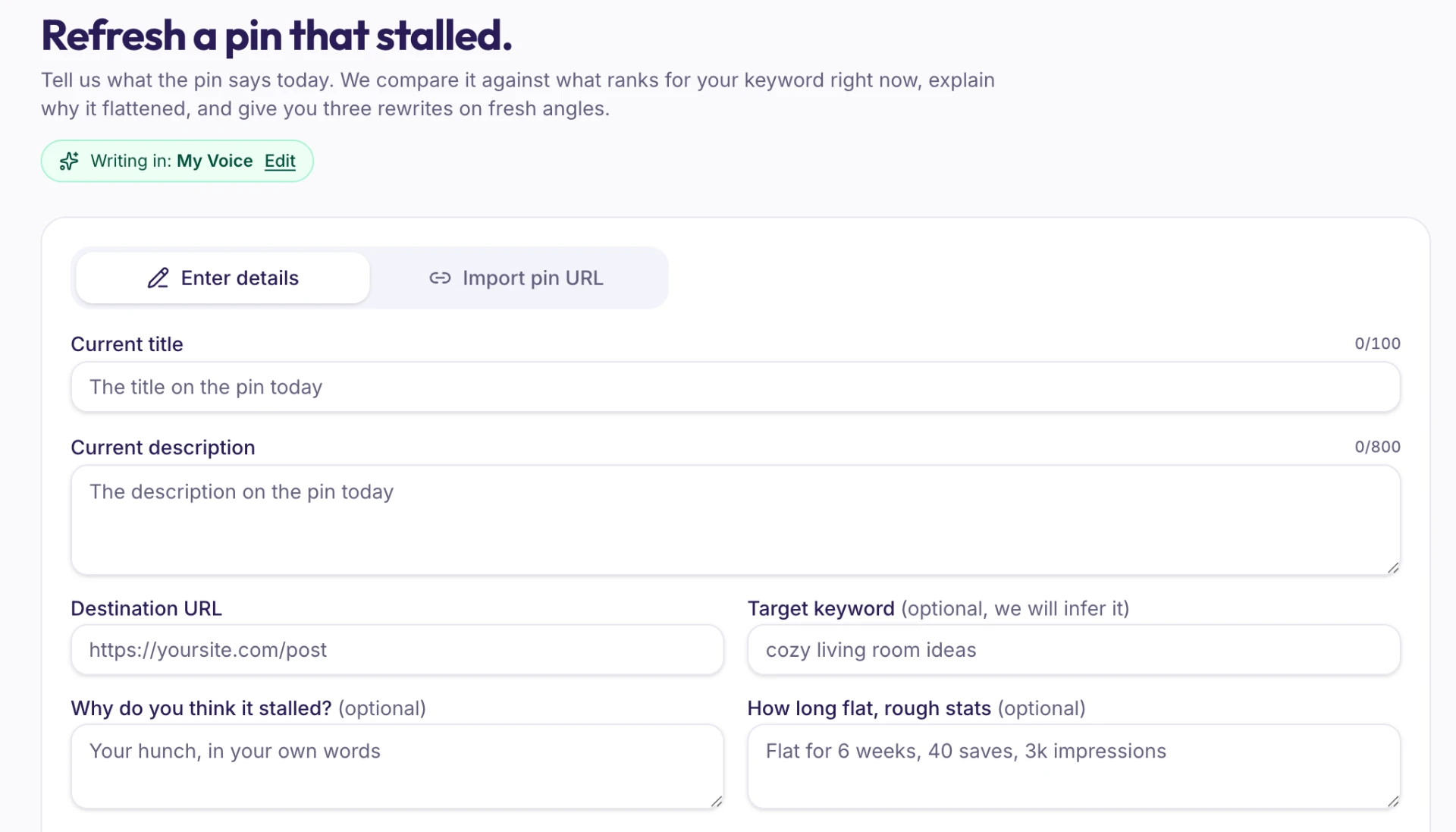Click the Why do you think it stalled box

tap(397, 767)
